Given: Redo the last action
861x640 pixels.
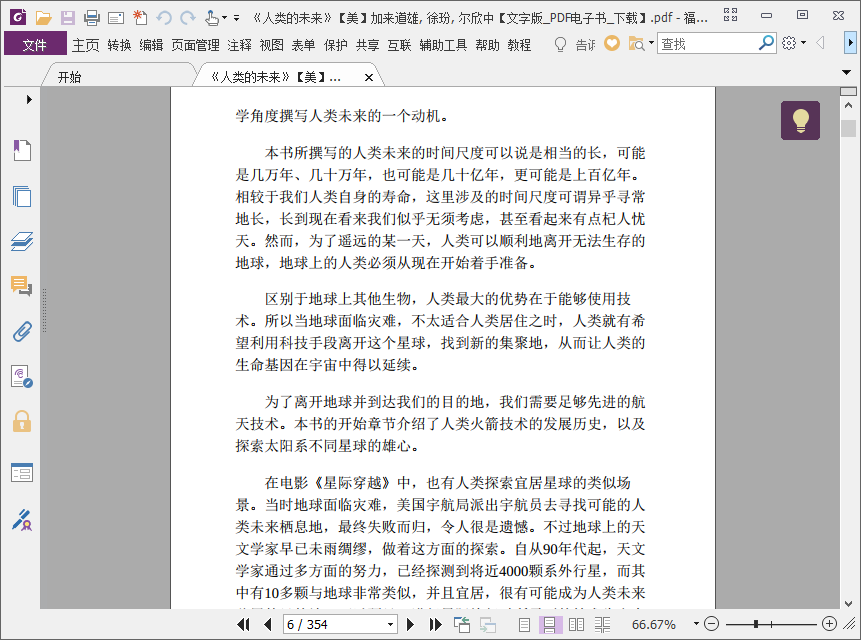Looking at the screenshot, I should (188, 18).
